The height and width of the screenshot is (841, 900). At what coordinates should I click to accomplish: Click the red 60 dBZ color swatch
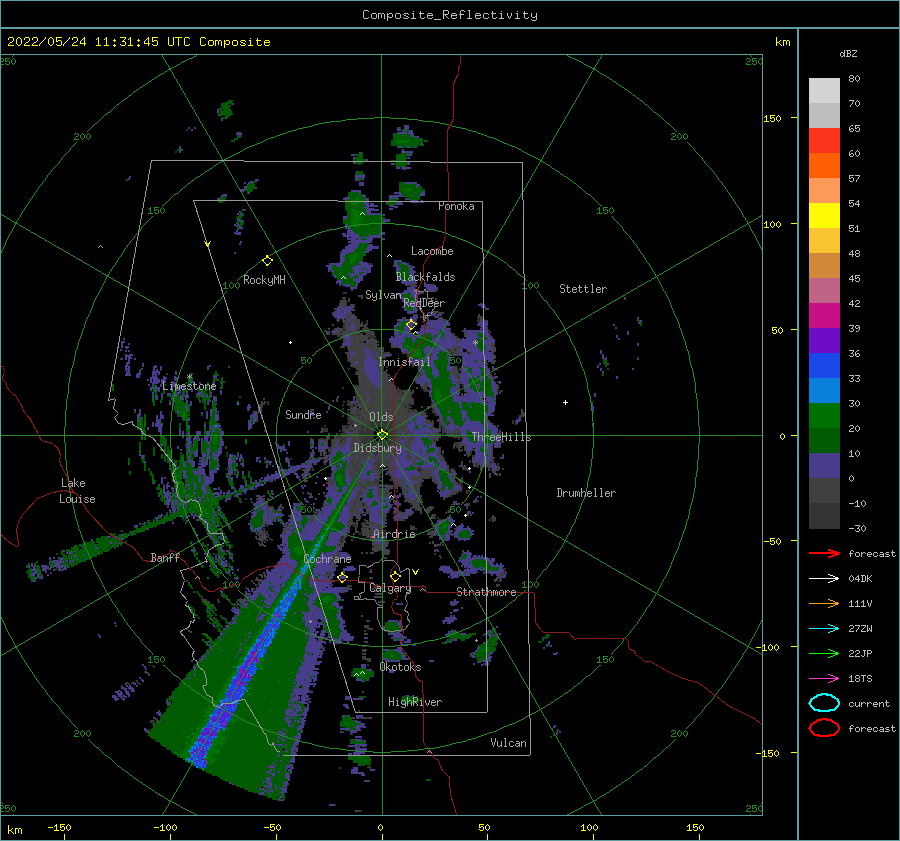coord(824,141)
